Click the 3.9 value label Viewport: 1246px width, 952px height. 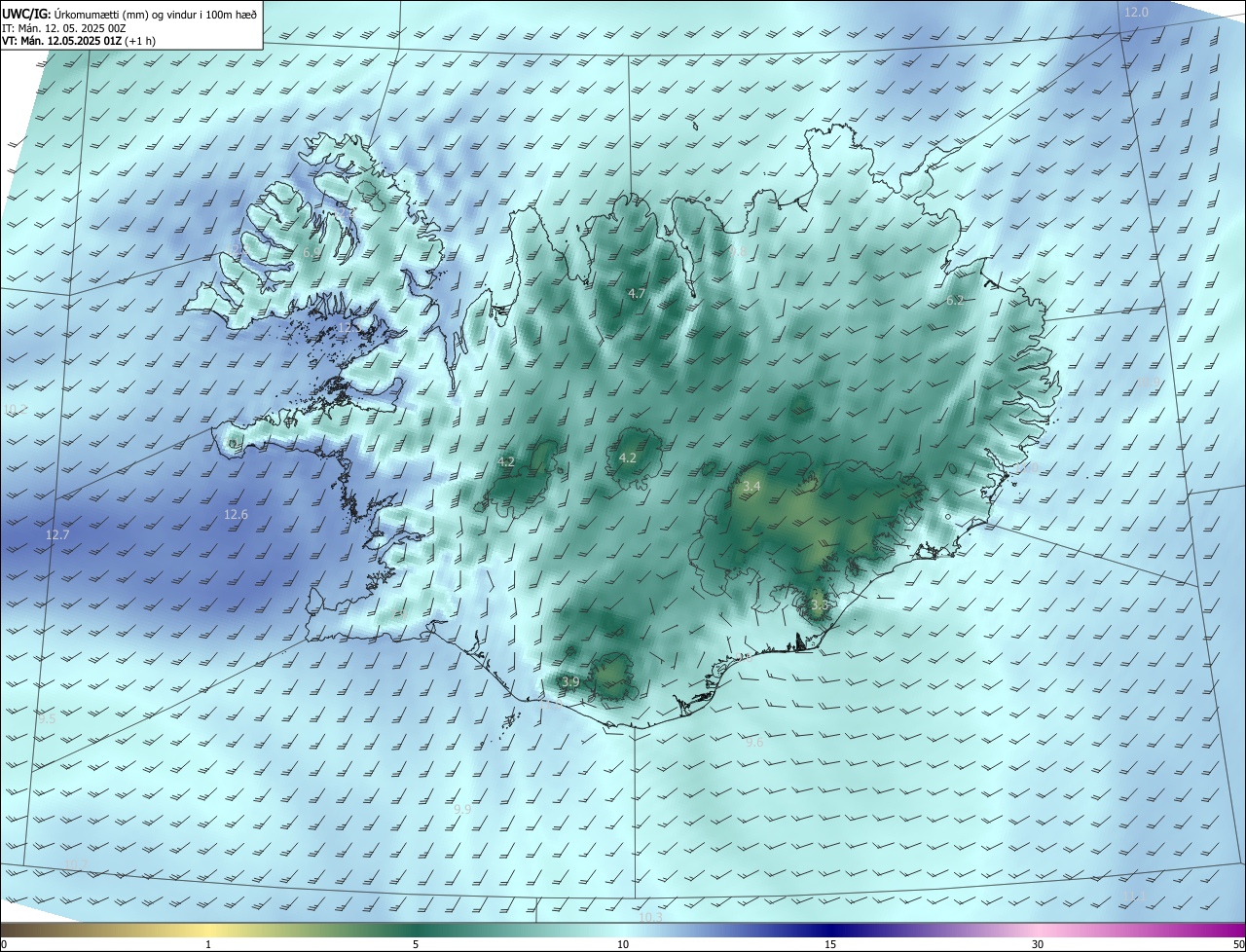570,681
